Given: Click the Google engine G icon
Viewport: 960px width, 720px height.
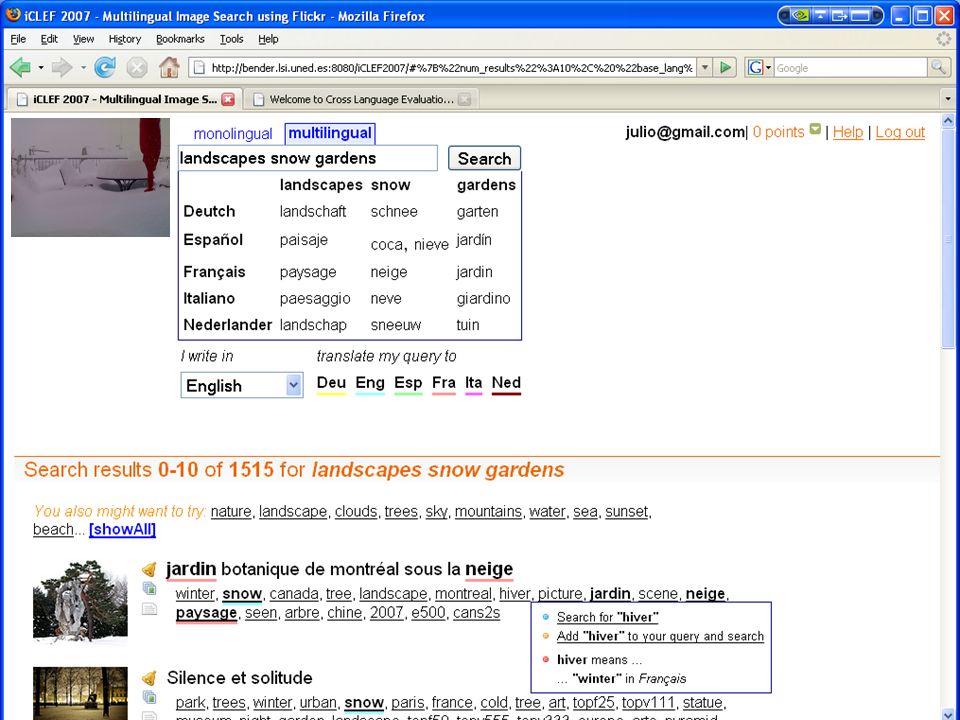Looking at the screenshot, I should (755, 67).
